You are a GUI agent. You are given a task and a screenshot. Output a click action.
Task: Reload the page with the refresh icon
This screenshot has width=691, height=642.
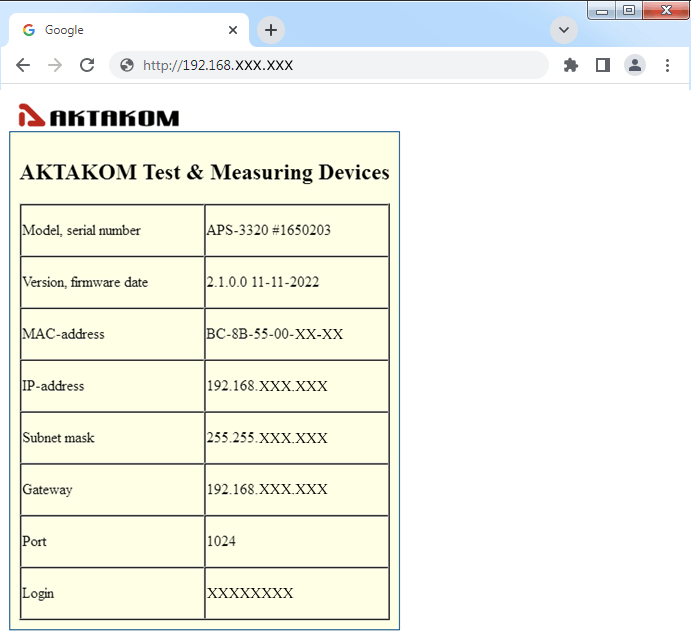pyautogui.click(x=87, y=65)
